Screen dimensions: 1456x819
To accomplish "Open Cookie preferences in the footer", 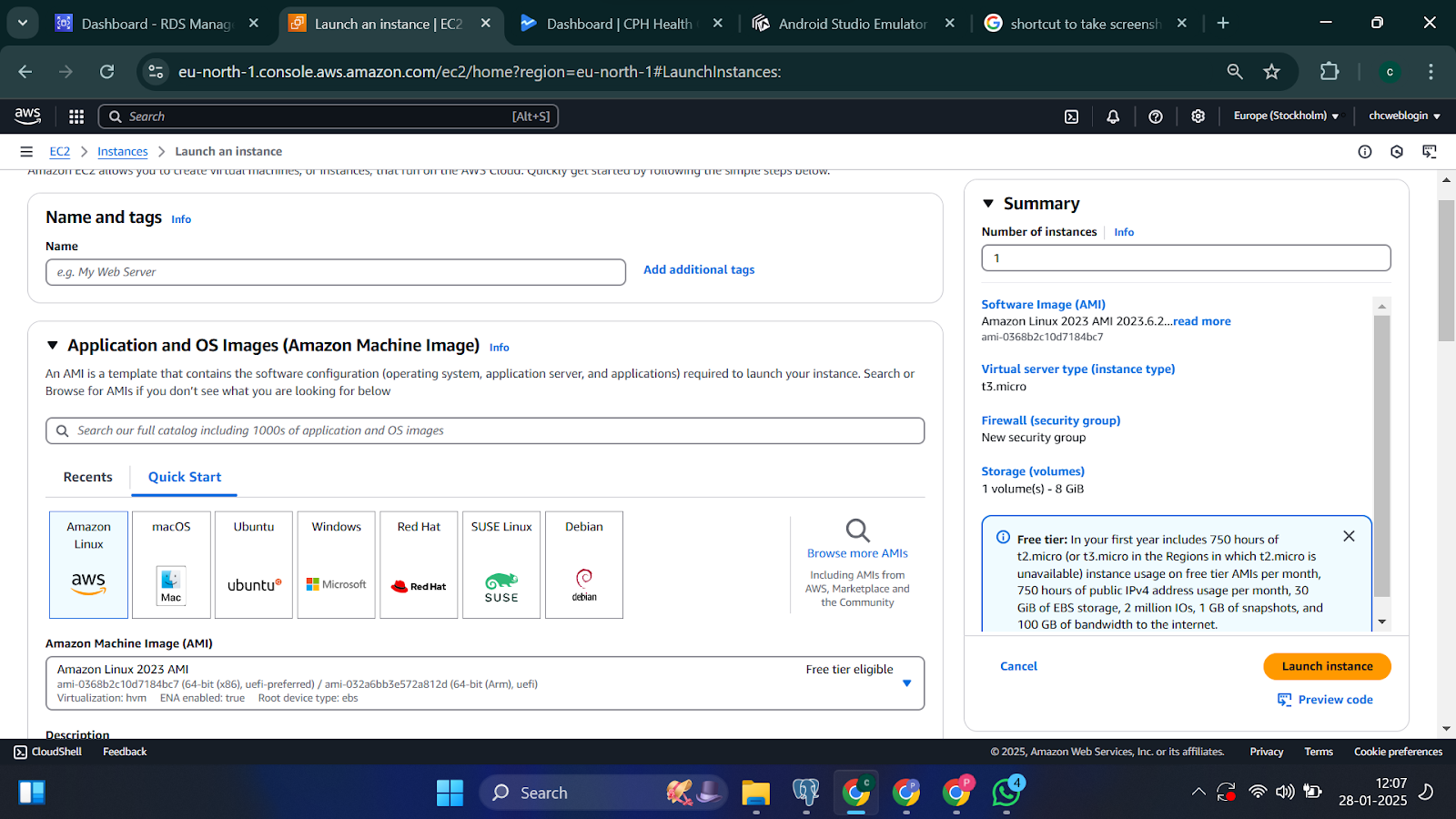I will 1398,752.
